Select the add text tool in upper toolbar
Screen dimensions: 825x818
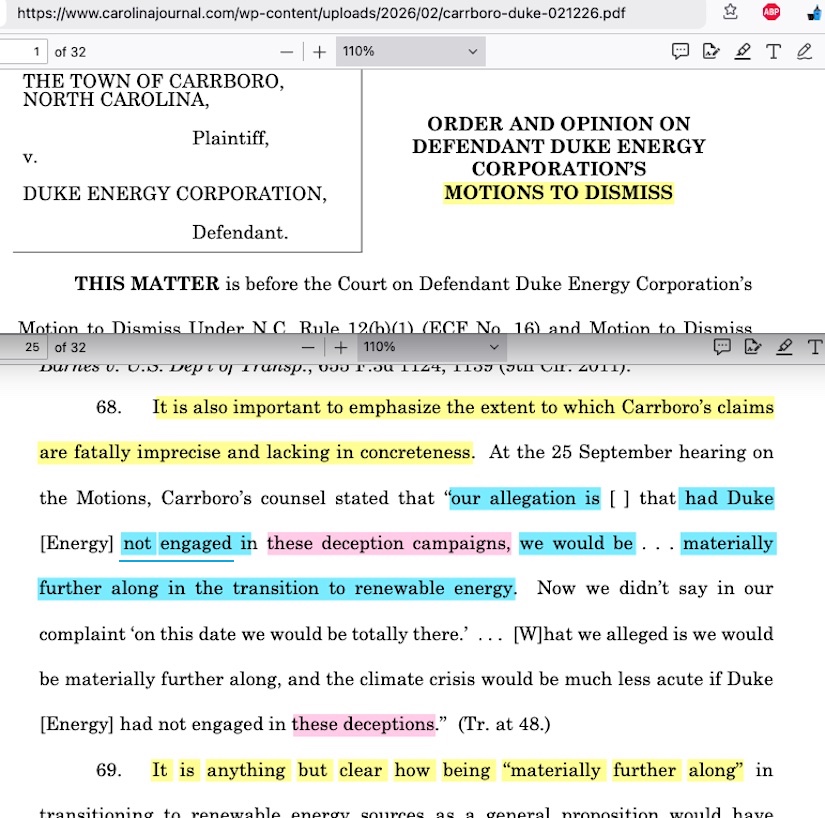tap(773, 52)
